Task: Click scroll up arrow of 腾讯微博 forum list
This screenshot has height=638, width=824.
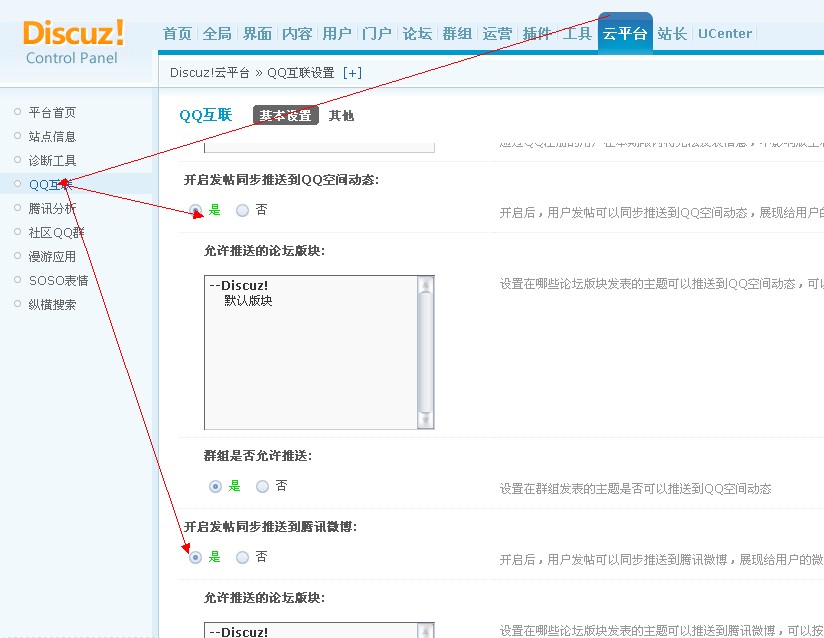Action: (x=425, y=631)
